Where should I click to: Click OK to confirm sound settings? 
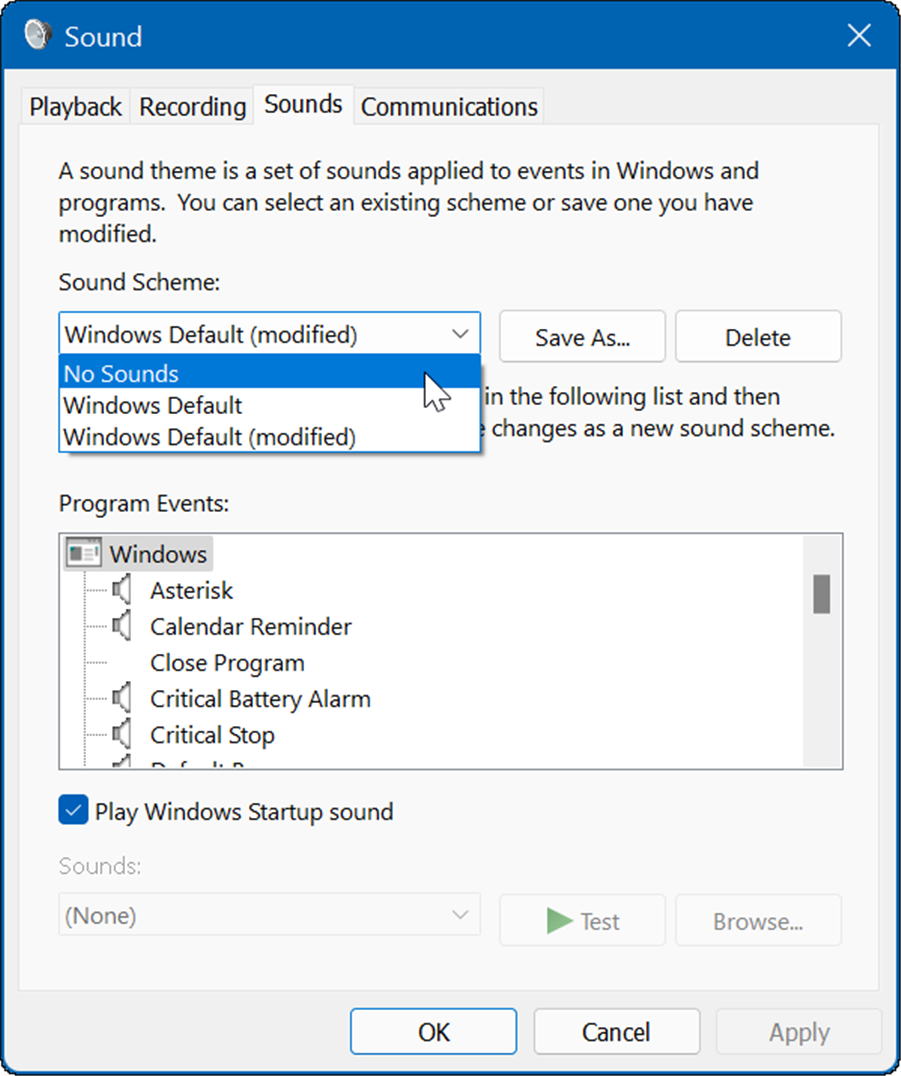432,1031
